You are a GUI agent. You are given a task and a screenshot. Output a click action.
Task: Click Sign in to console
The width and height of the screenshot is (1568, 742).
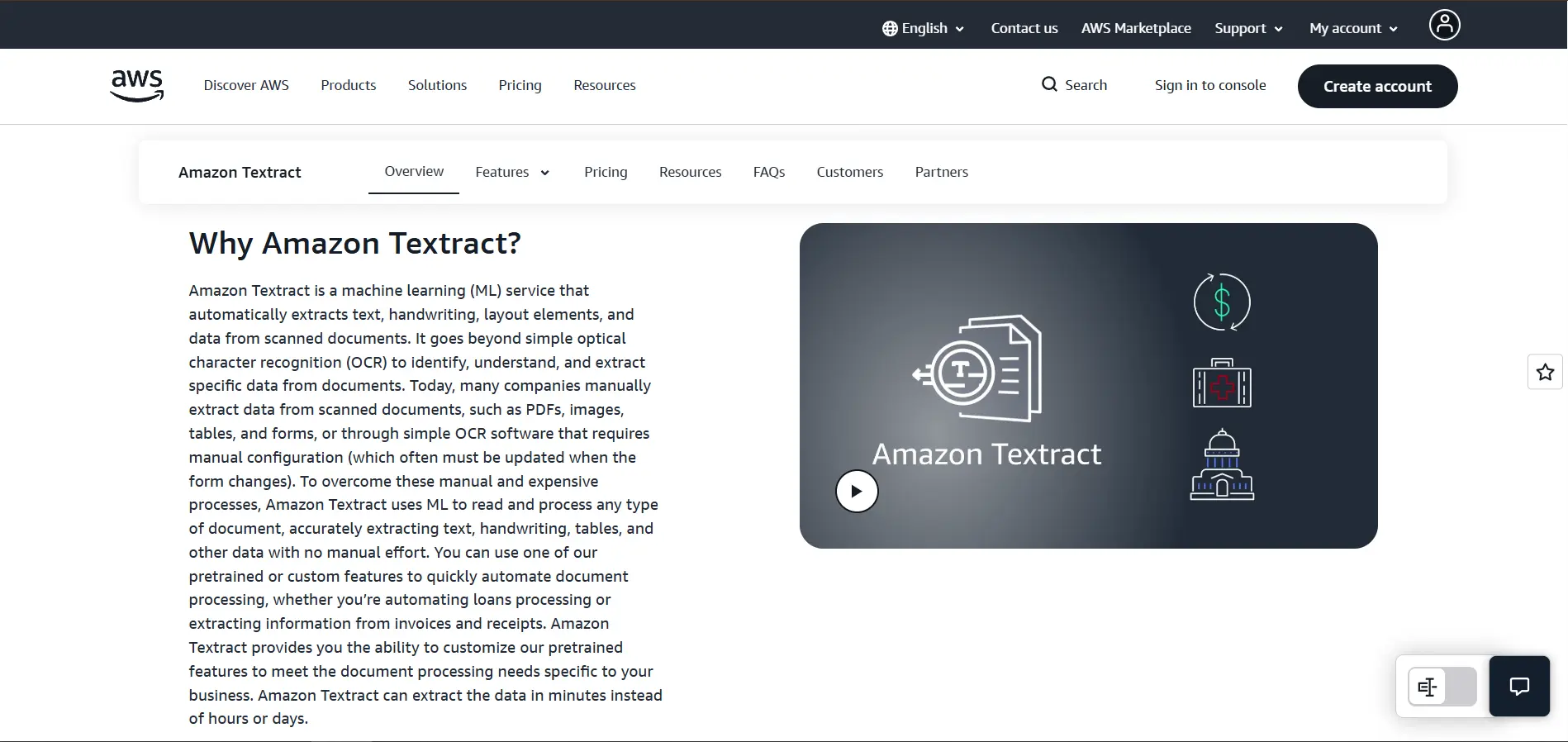1210,85
